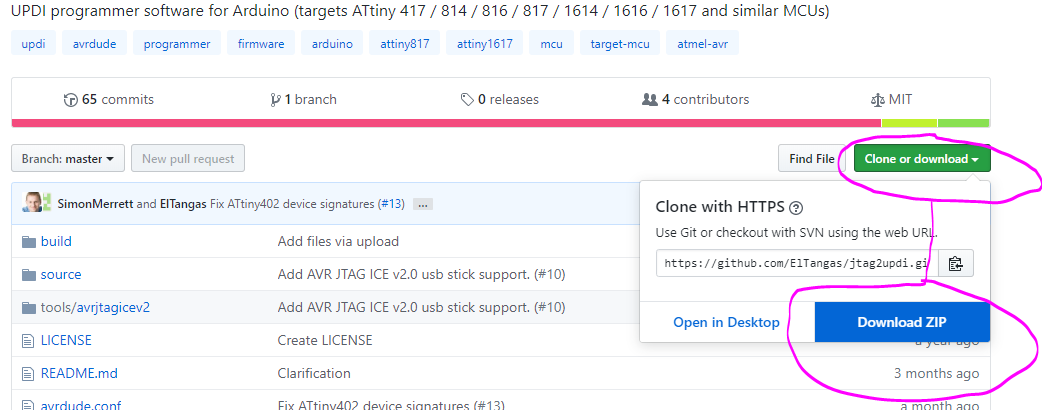Open the 1 branch tab

(303, 99)
